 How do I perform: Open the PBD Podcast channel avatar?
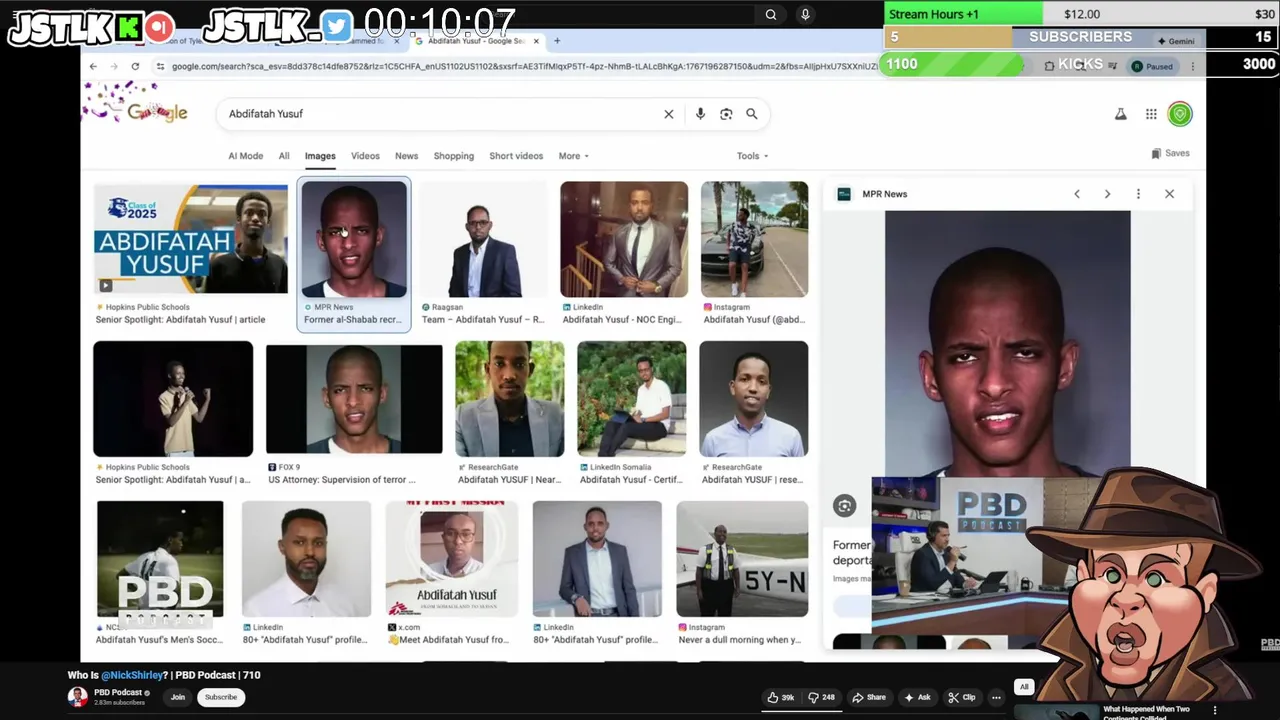[77, 697]
